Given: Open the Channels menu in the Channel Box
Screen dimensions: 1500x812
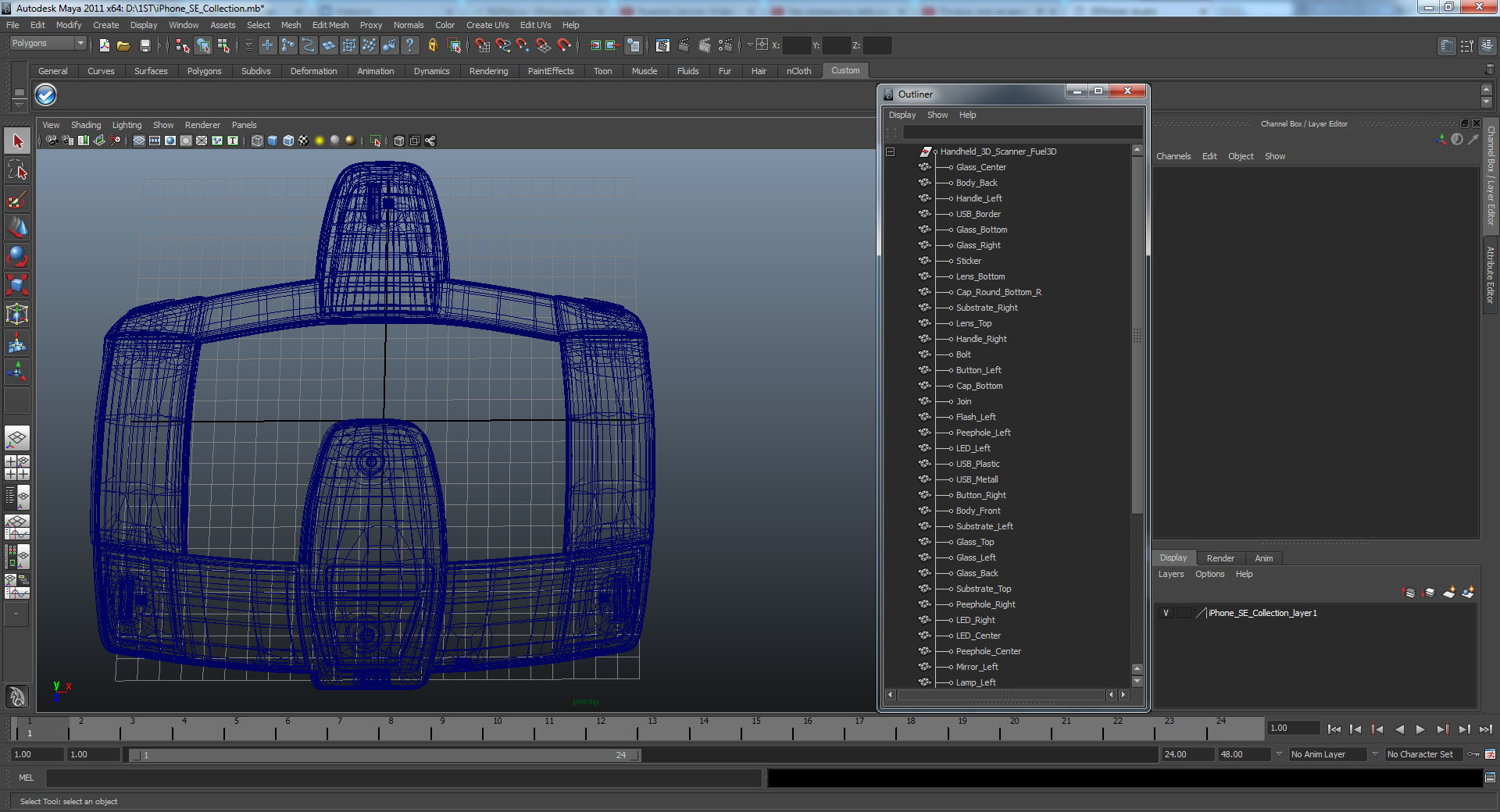Looking at the screenshot, I should (x=1173, y=156).
